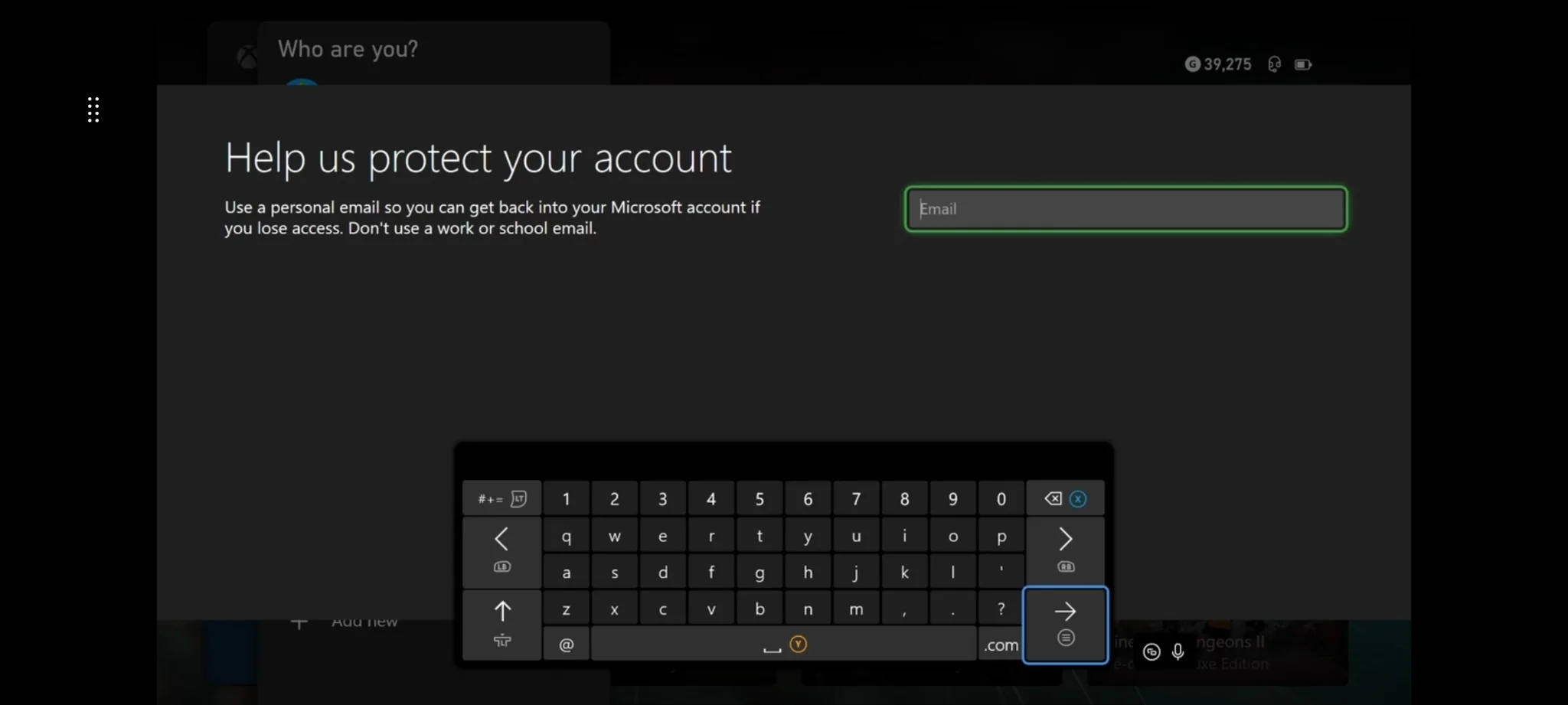Tap the spacebar key
The width and height of the screenshot is (1568, 705).
point(783,644)
